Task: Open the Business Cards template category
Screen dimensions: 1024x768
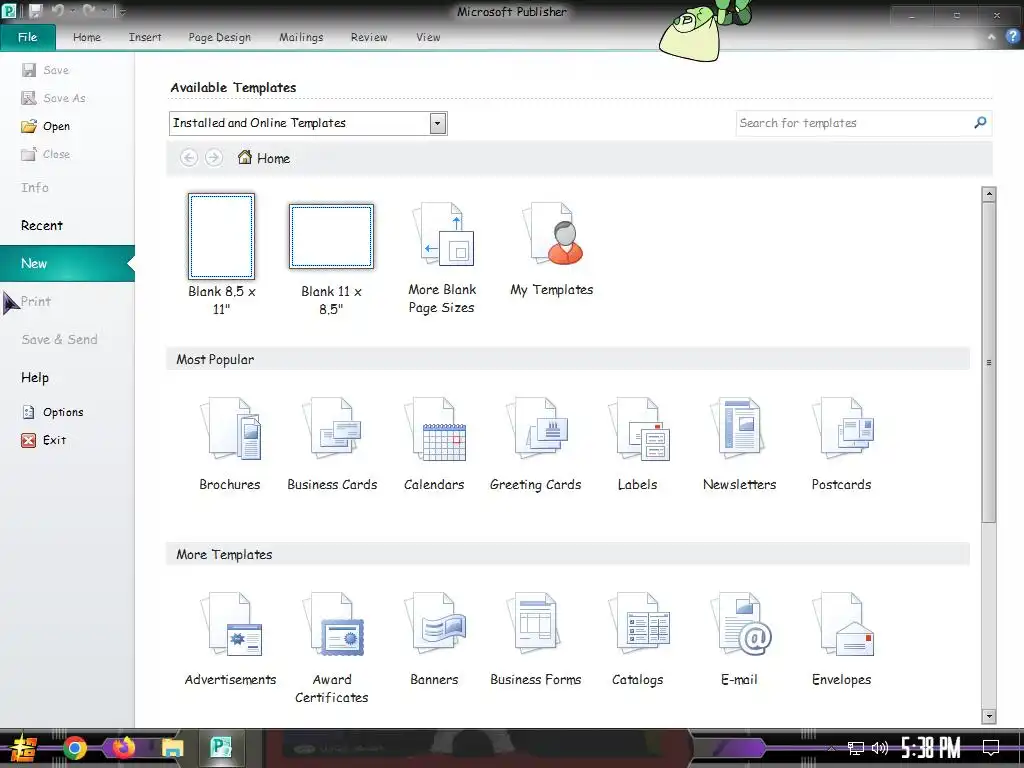Action: pyautogui.click(x=332, y=444)
